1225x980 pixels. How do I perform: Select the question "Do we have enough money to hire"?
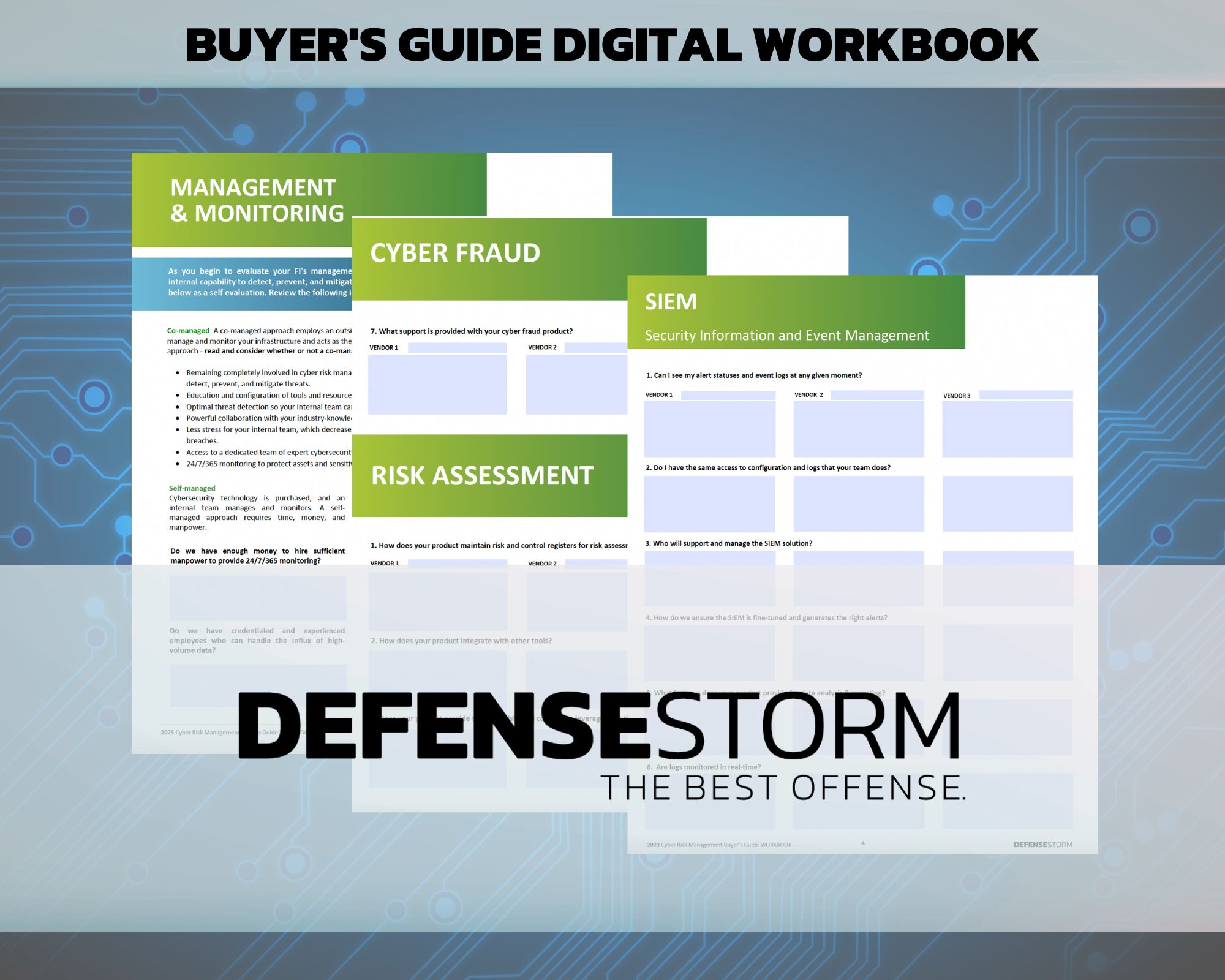pyautogui.click(x=257, y=556)
